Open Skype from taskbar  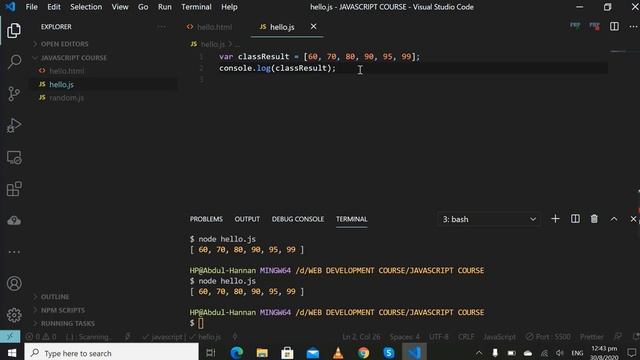coord(389,353)
